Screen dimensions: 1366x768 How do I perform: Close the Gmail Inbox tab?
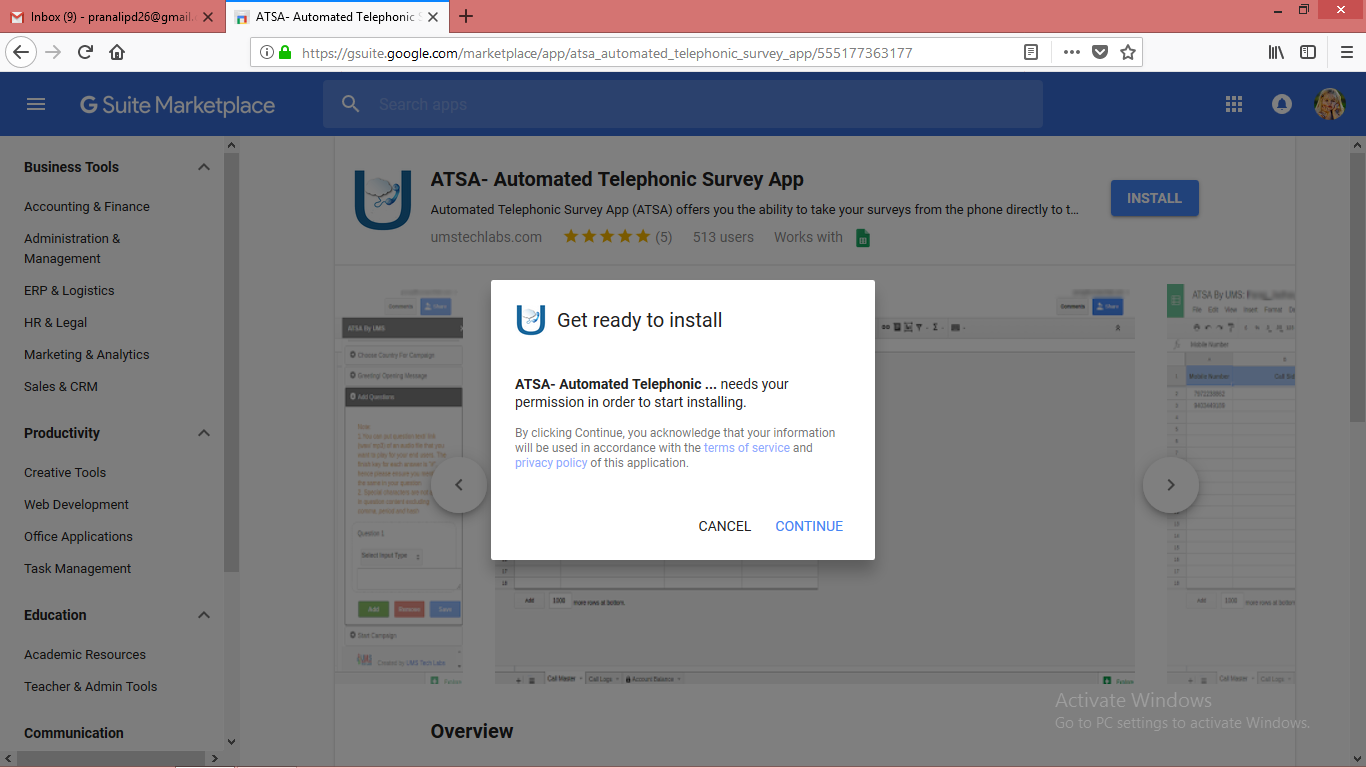click(208, 17)
